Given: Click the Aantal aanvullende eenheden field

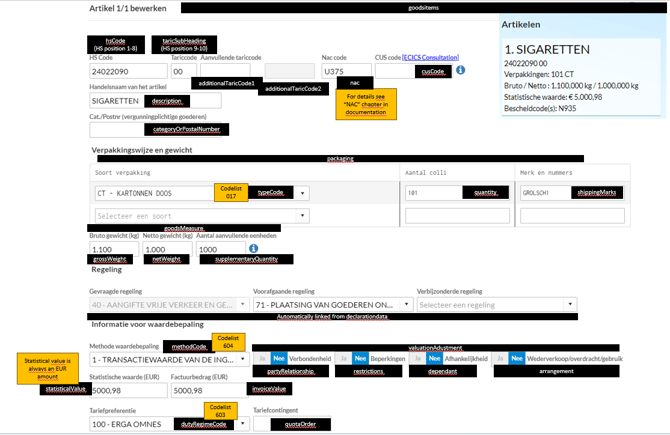Looking at the screenshot, I should pyautogui.click(x=221, y=249).
